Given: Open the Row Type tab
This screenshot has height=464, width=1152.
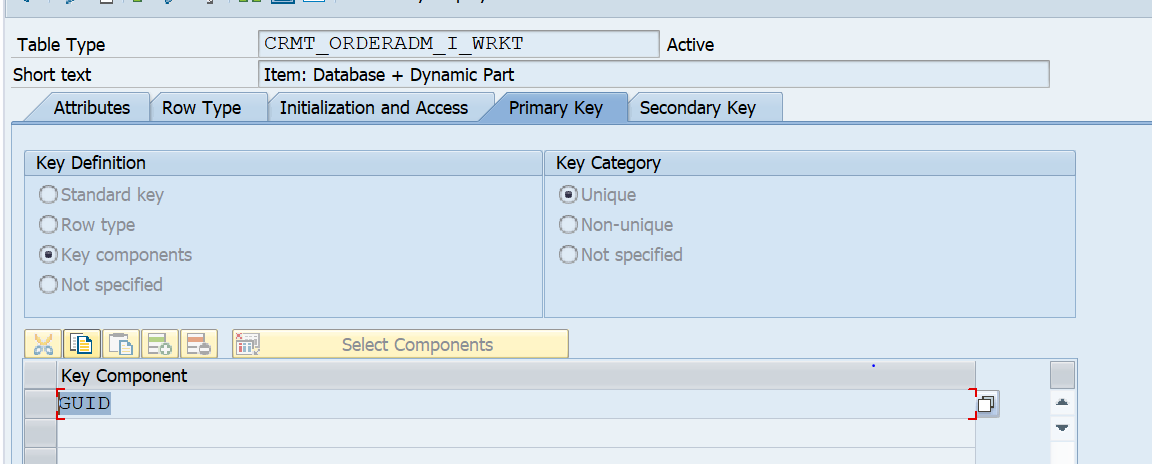Looking at the screenshot, I should point(201,108).
